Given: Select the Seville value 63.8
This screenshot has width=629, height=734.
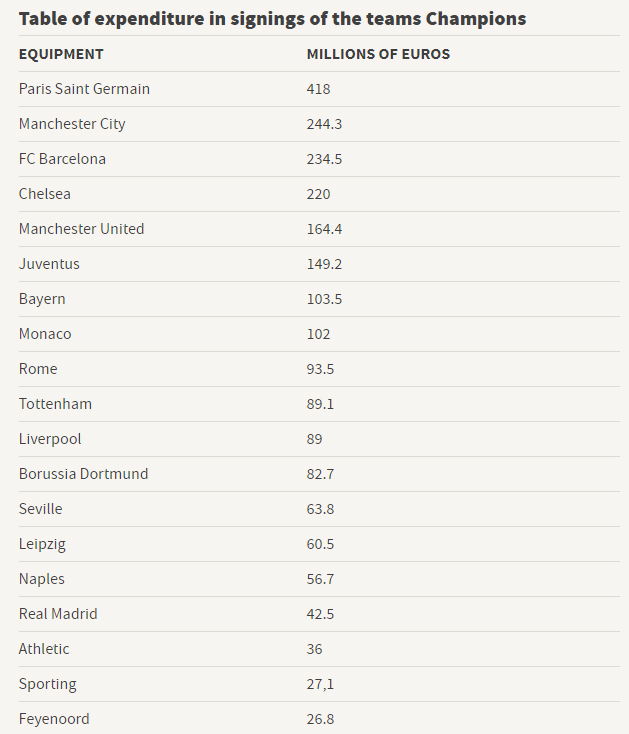Looking at the screenshot, I should coord(320,509).
